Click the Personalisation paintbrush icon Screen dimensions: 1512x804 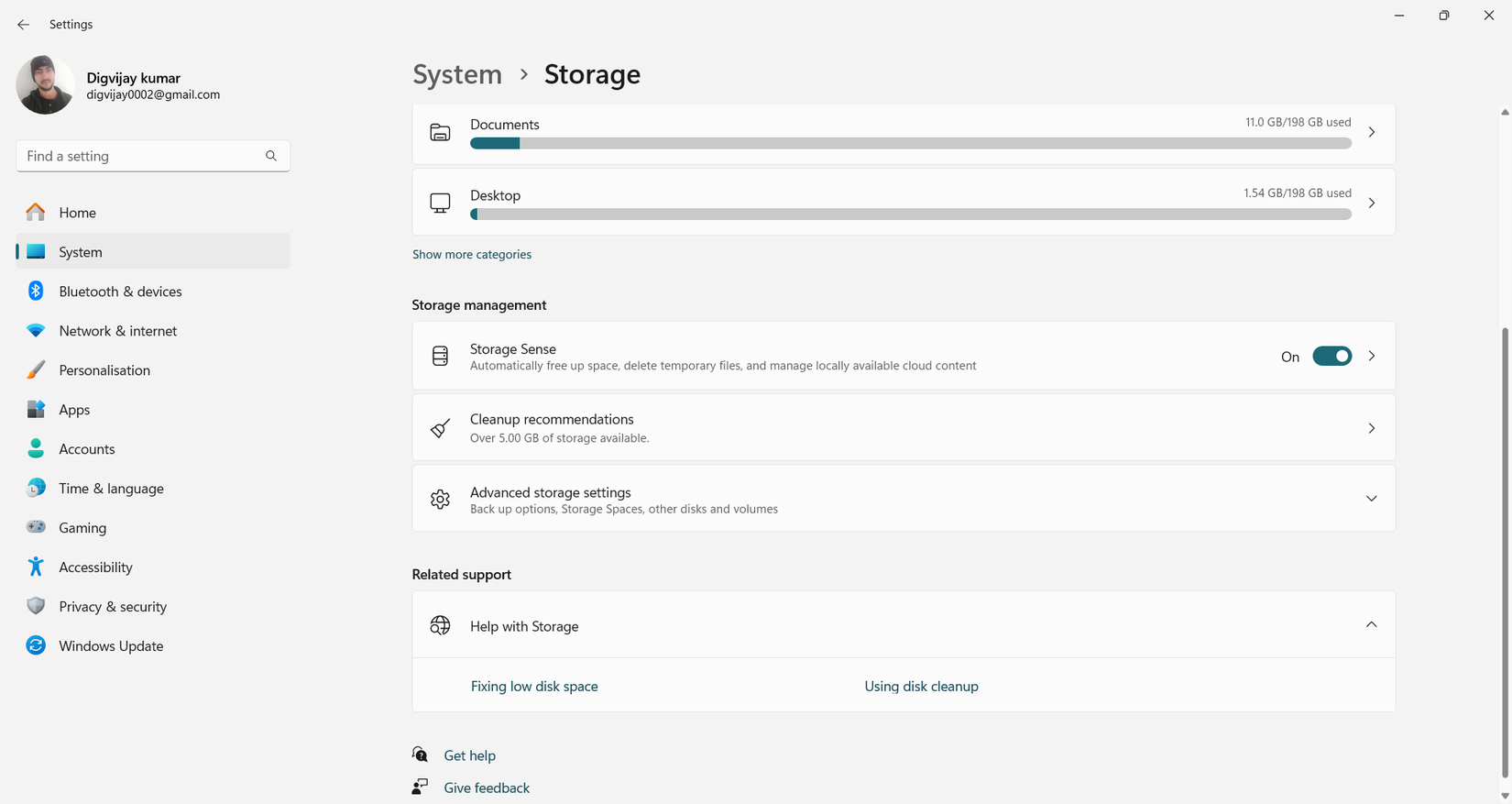point(36,369)
